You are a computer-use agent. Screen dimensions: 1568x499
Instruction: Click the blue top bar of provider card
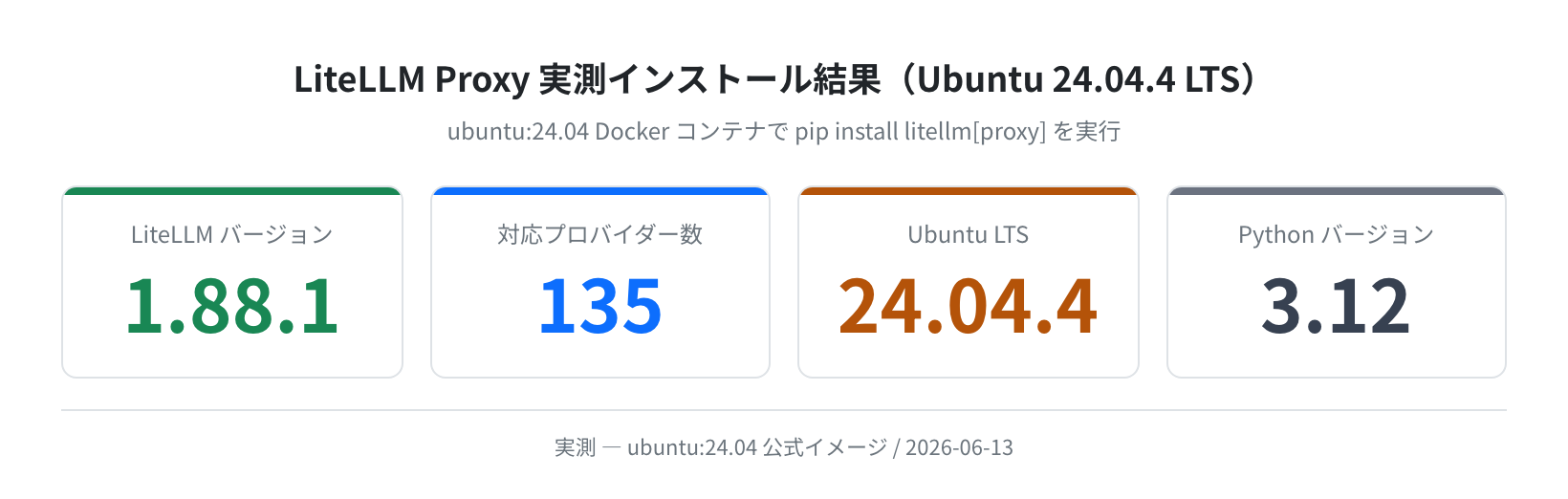600,191
